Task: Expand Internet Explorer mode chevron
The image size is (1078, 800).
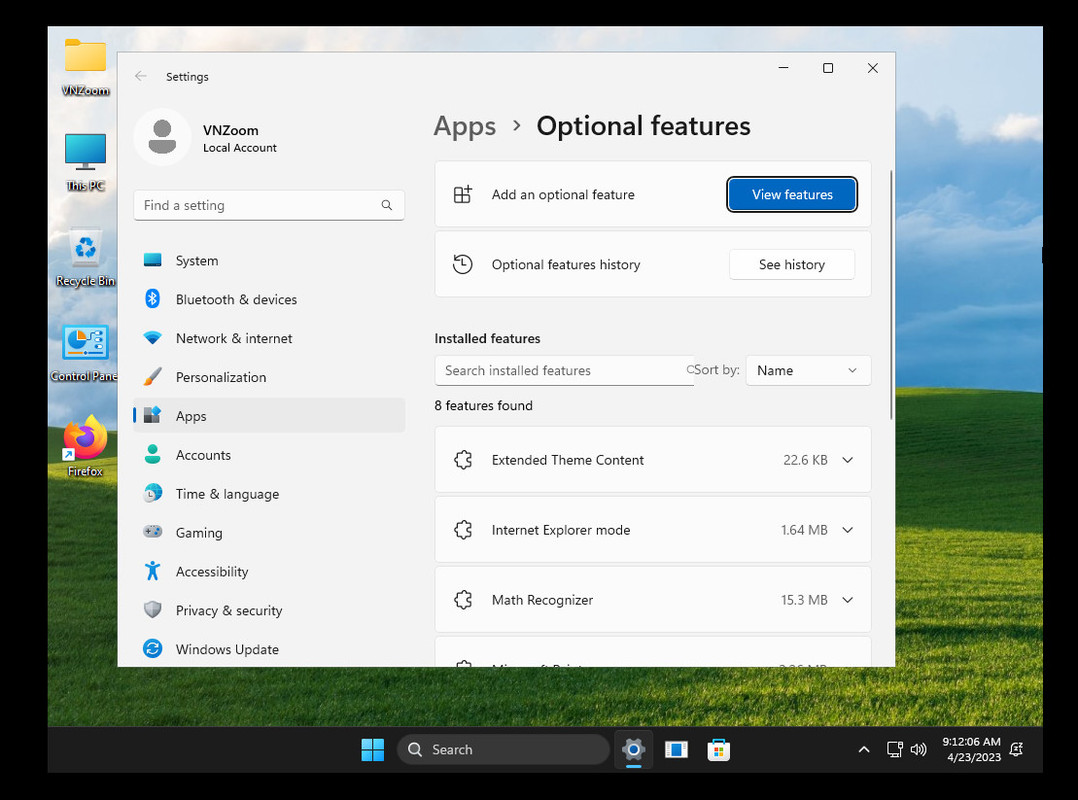Action: coord(848,530)
